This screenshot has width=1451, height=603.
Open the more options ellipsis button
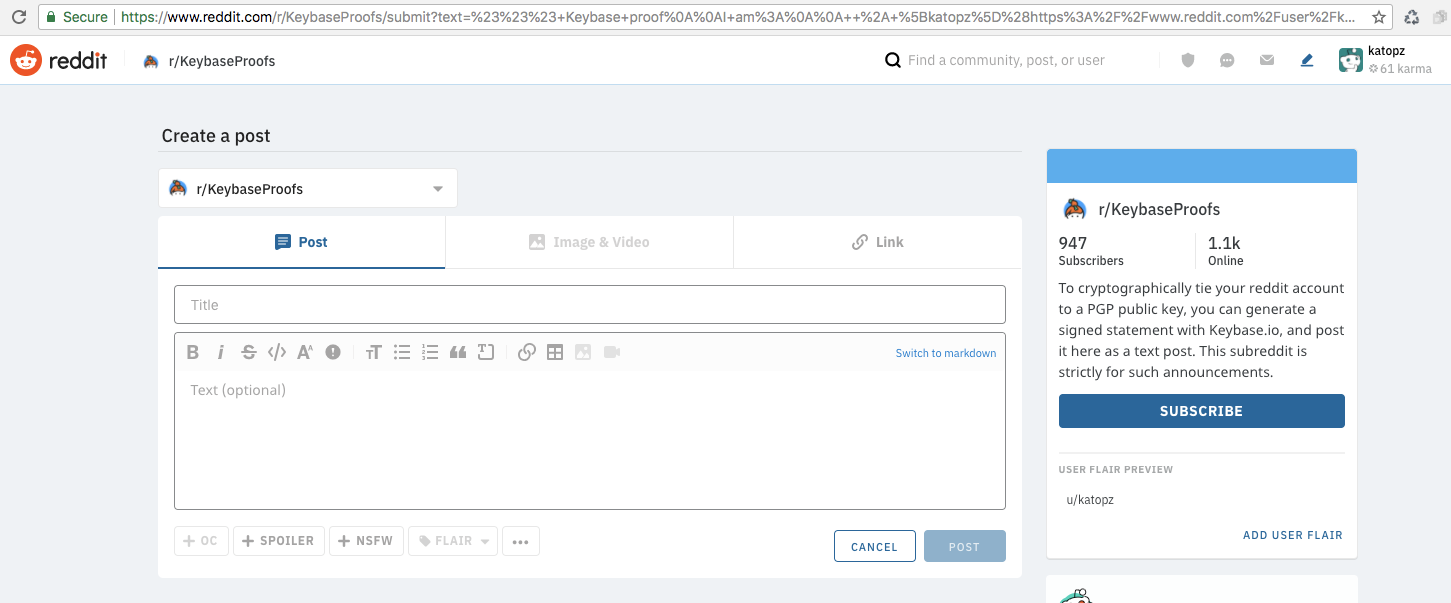(520, 541)
